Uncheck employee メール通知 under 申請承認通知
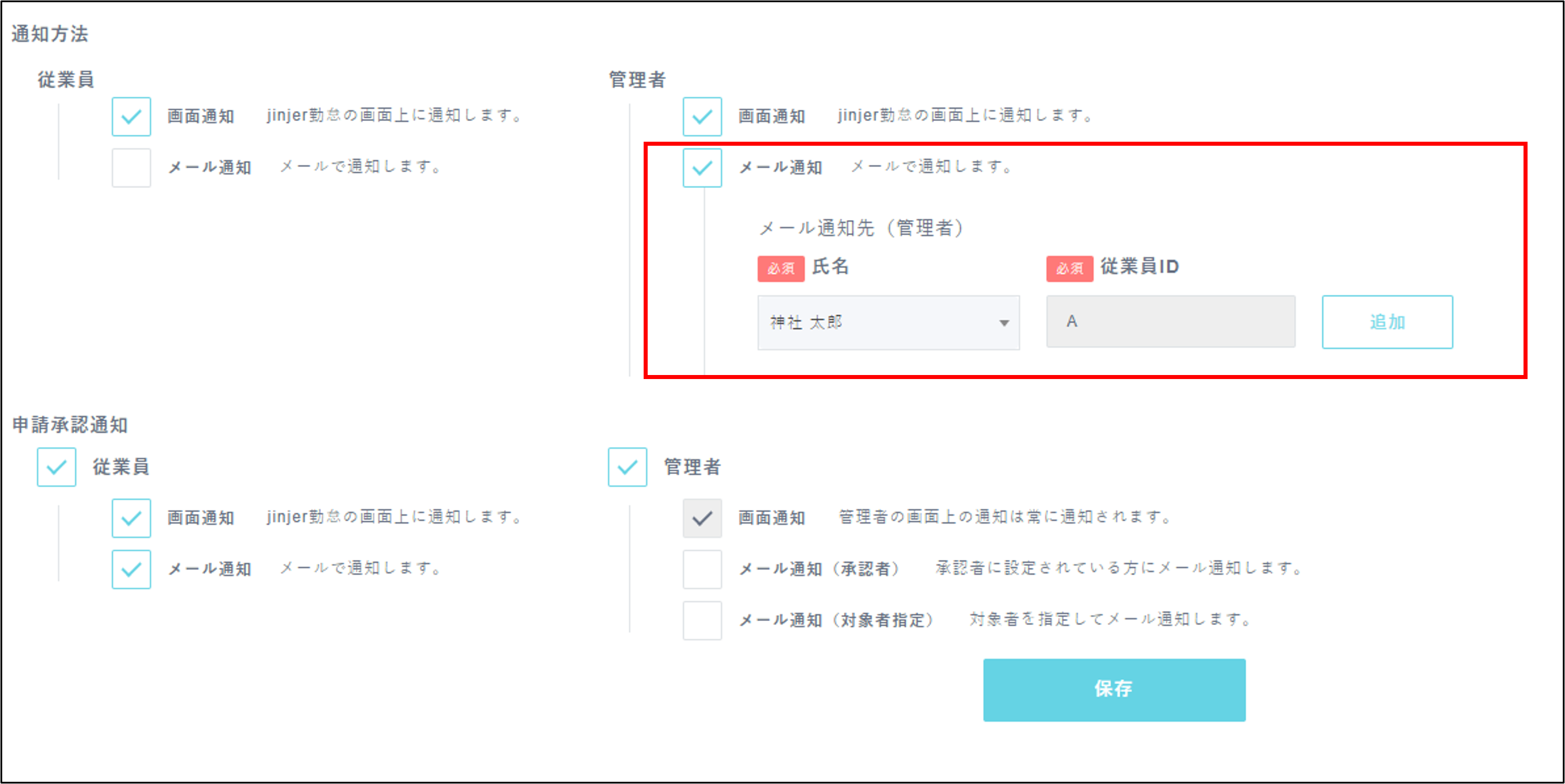The width and height of the screenshot is (1565, 784). (131, 569)
